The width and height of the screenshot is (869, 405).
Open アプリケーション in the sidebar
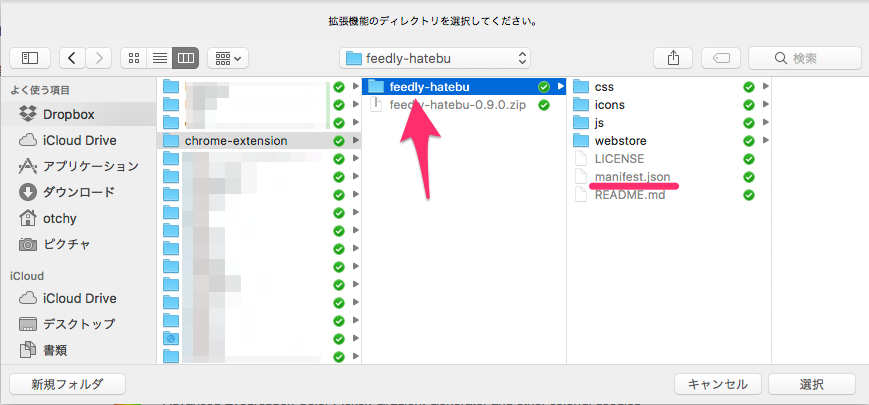(x=78, y=166)
